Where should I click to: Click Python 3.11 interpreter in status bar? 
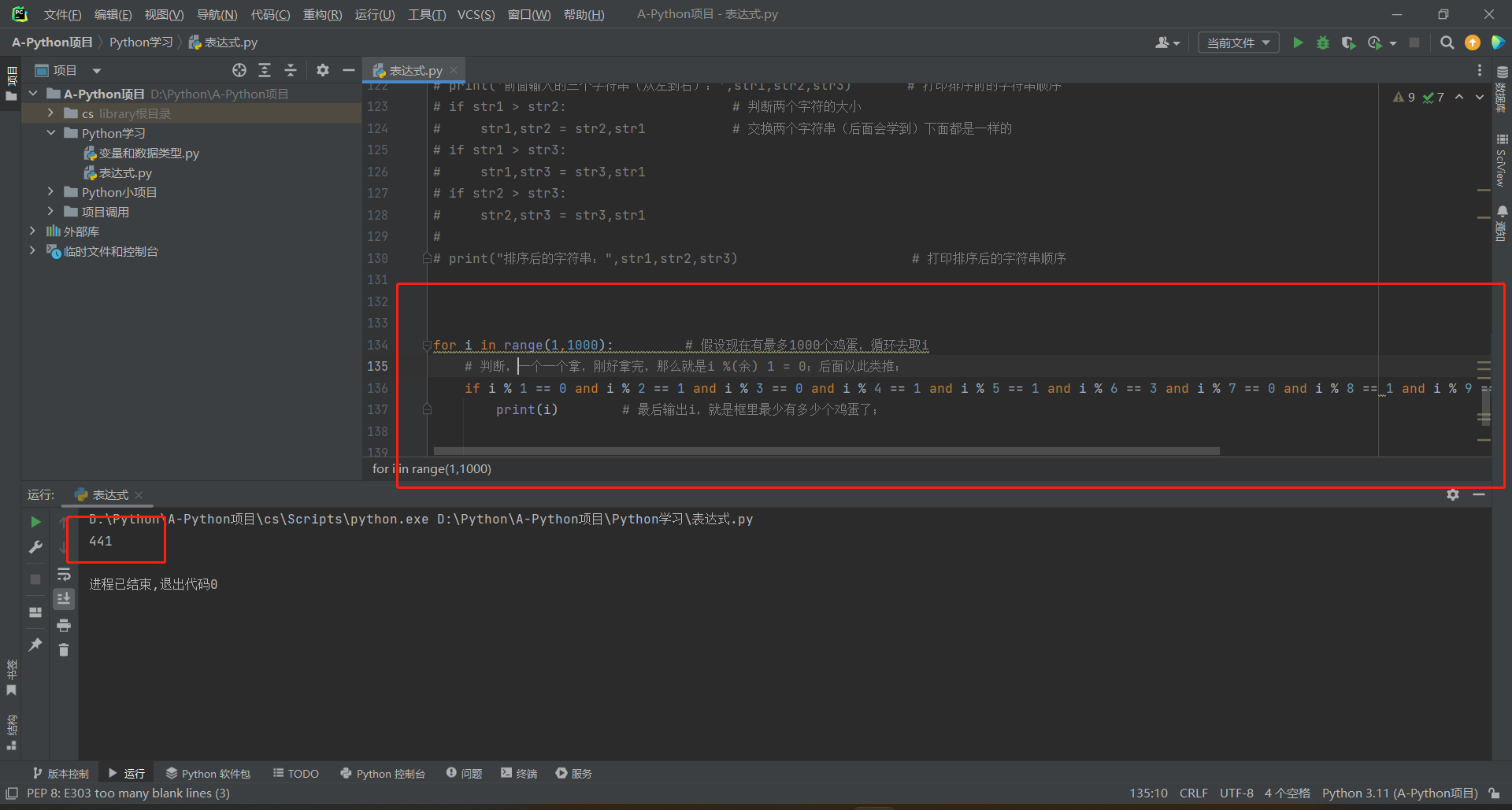click(x=1399, y=793)
